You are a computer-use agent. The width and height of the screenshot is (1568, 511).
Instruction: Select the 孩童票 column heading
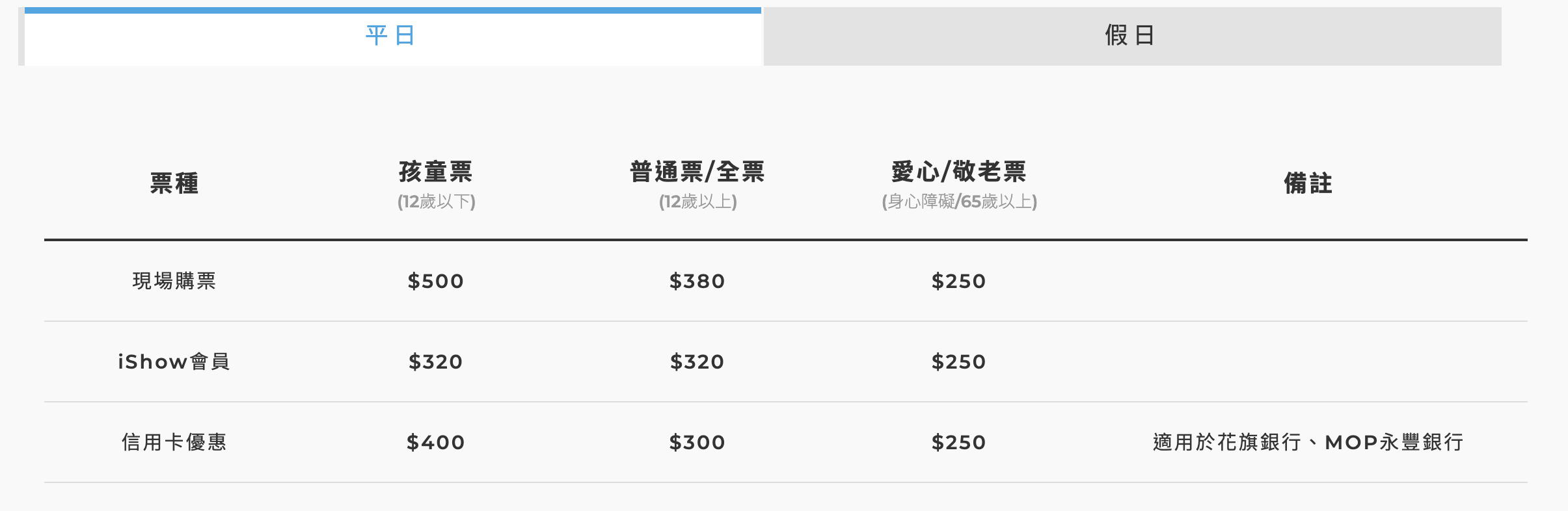point(436,172)
